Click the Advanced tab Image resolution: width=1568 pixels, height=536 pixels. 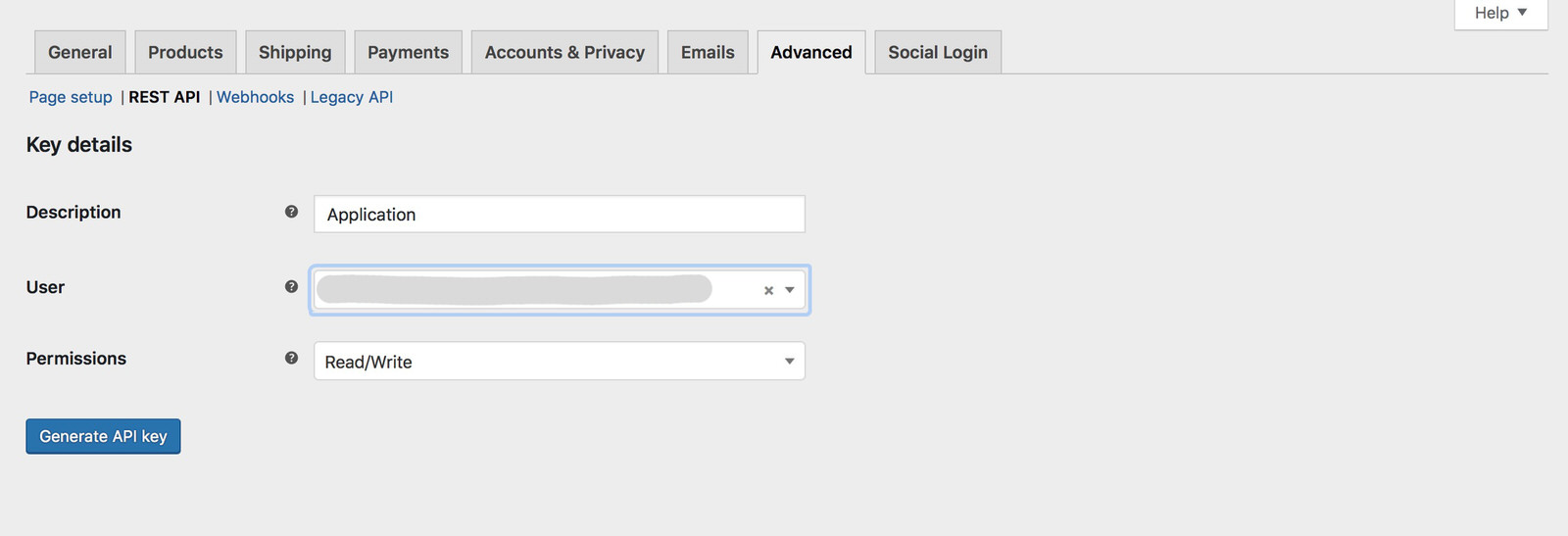[x=811, y=53]
